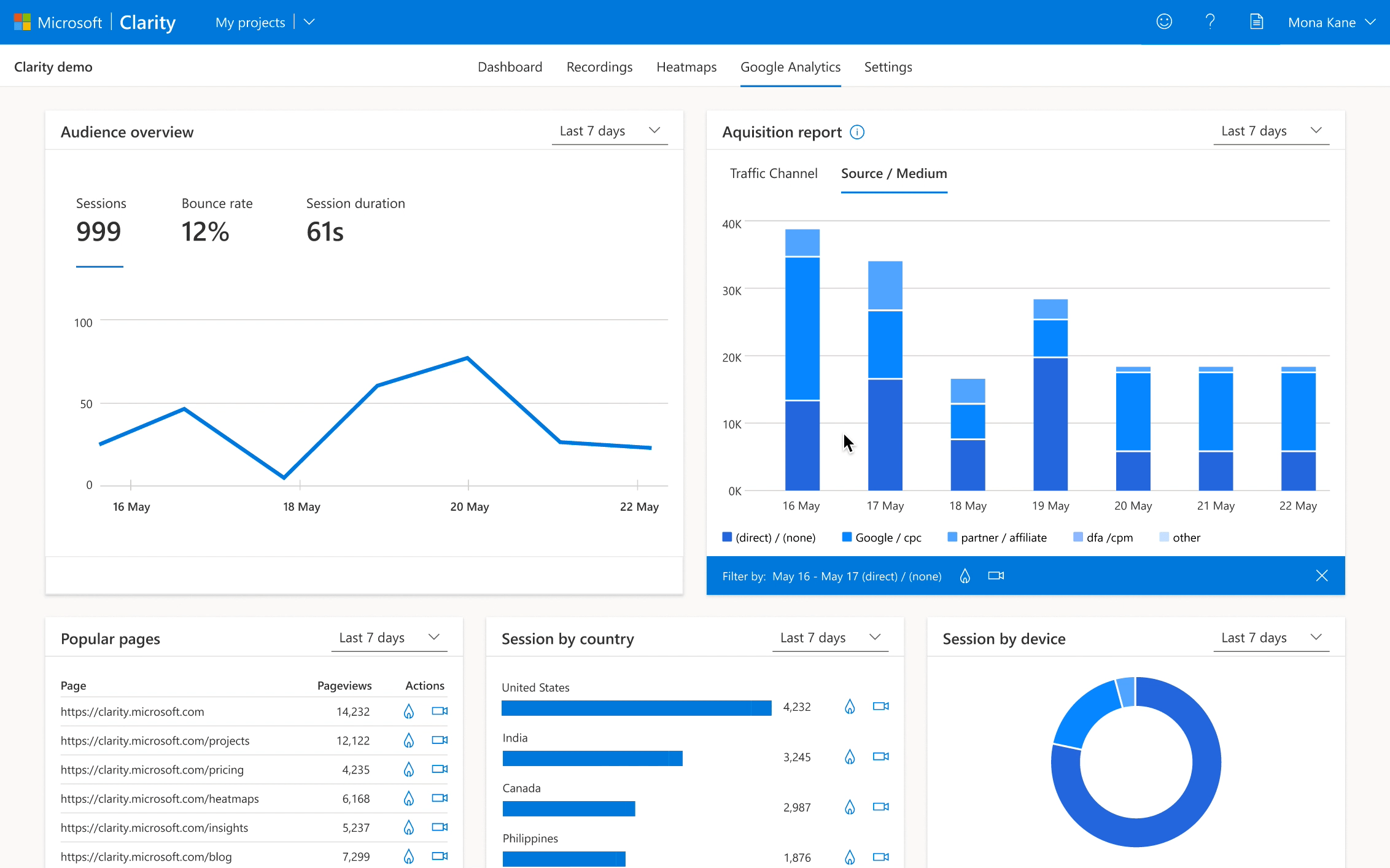The image size is (1390, 868).
Task: Click the Google / cpc legend swatch
Action: click(x=847, y=537)
